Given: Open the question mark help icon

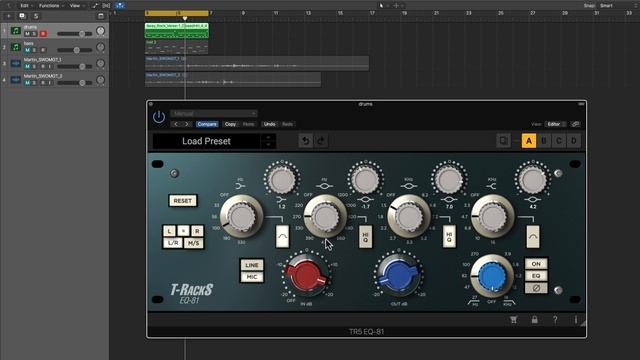Looking at the screenshot, I should tap(555, 320).
